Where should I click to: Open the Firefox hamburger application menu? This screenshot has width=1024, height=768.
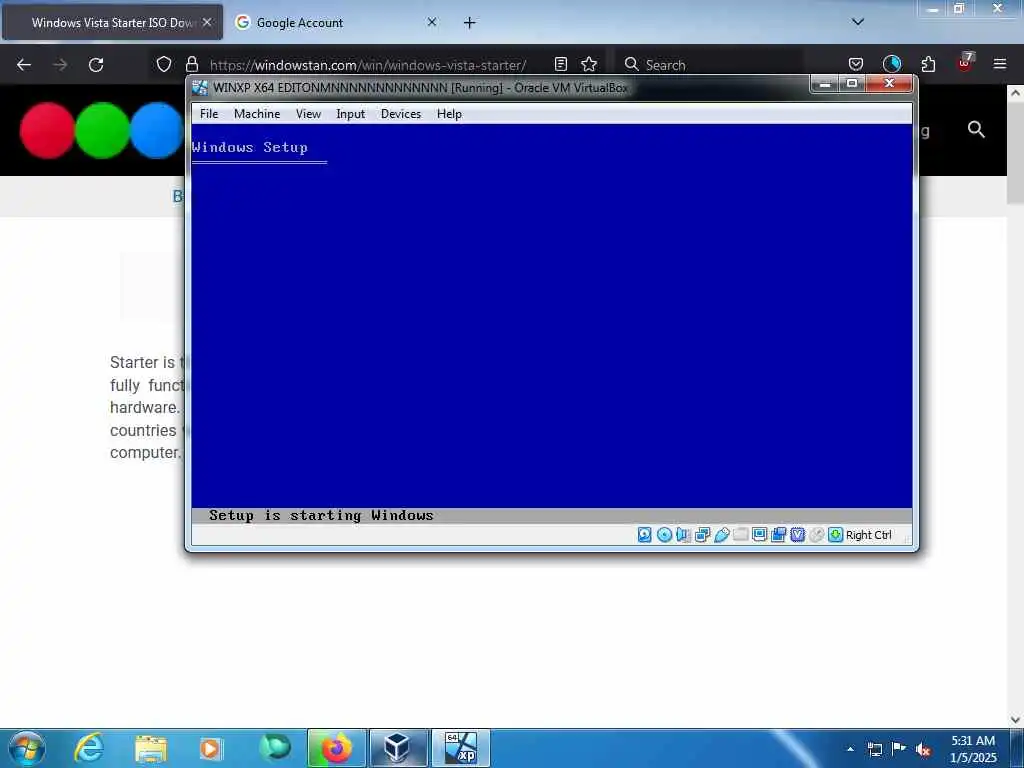click(1000, 64)
